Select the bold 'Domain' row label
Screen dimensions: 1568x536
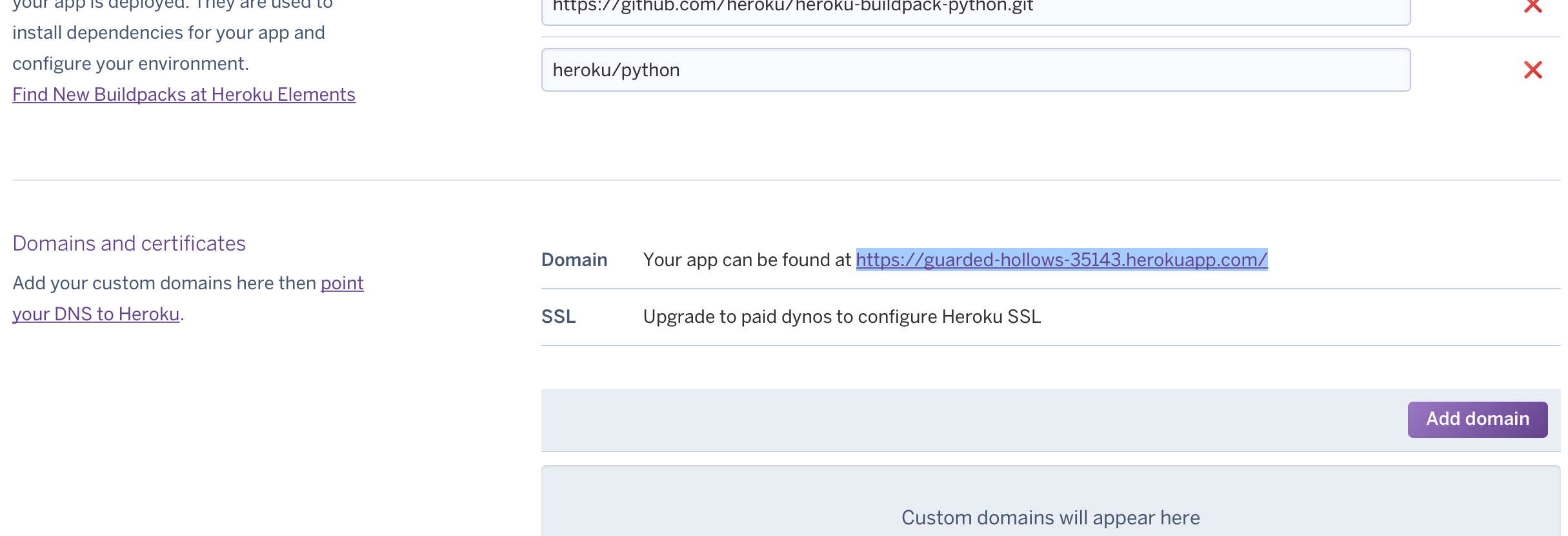coord(574,260)
